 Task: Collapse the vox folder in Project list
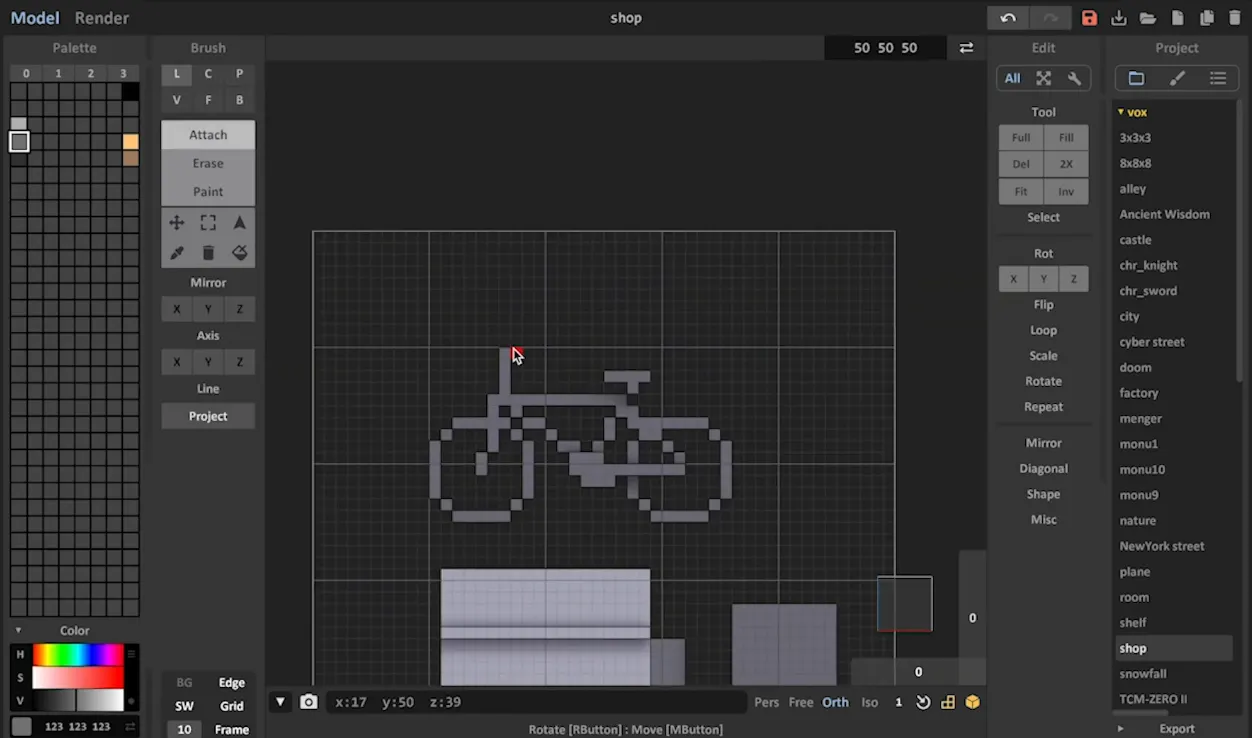coord(1121,112)
